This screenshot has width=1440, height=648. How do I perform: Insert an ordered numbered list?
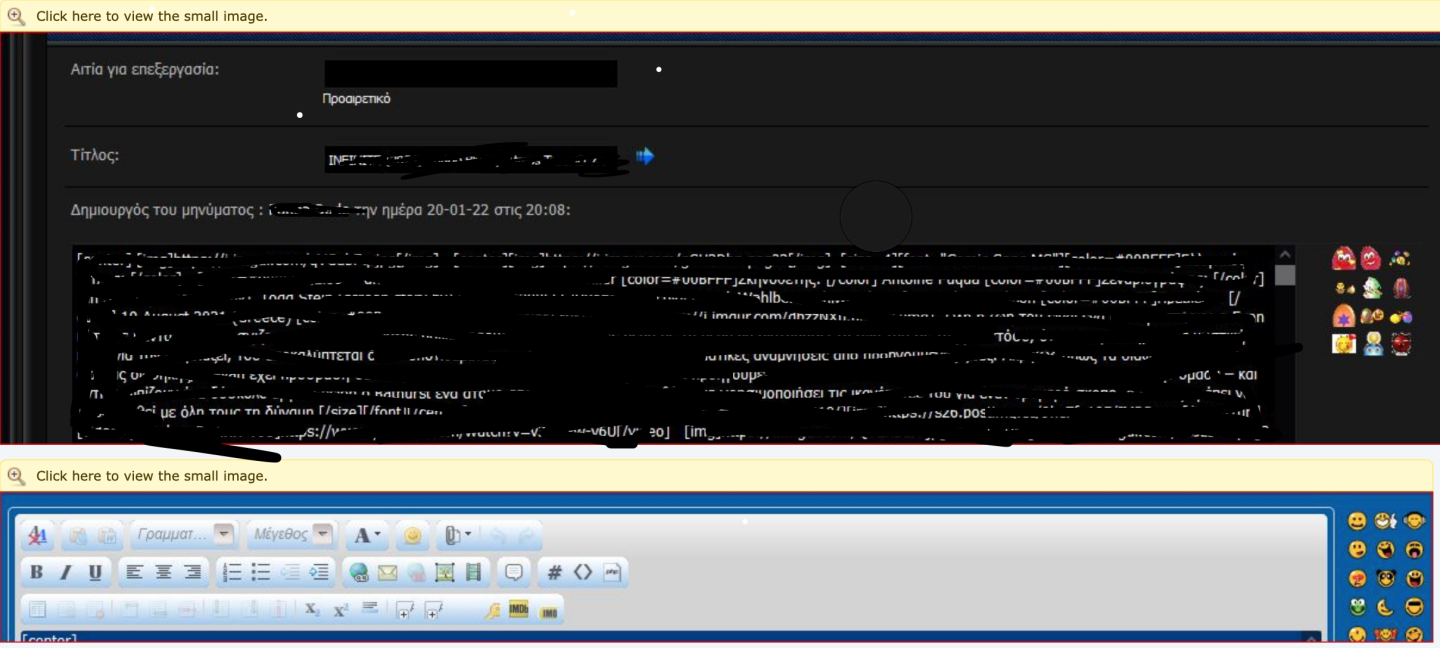tap(232, 573)
